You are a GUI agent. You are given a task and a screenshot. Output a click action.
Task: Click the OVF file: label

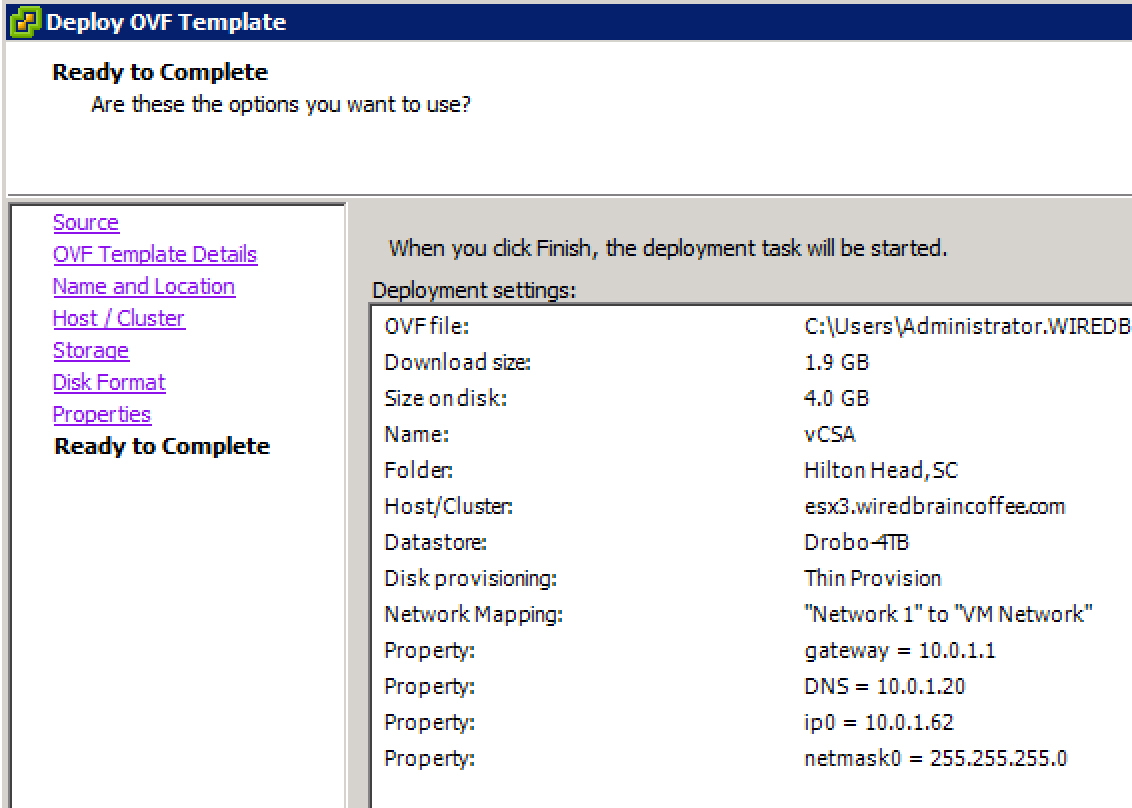pos(427,326)
